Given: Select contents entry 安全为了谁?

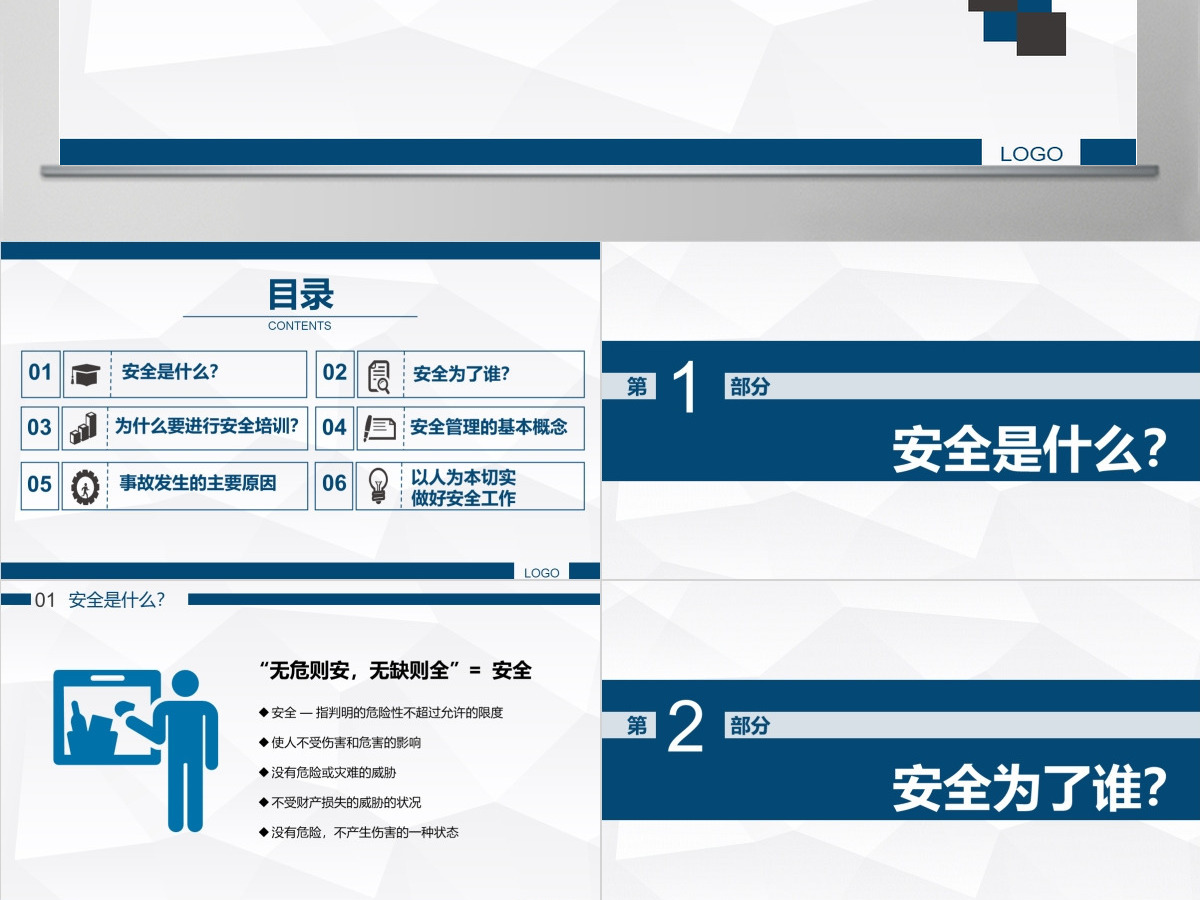Looking at the screenshot, I should point(461,374).
